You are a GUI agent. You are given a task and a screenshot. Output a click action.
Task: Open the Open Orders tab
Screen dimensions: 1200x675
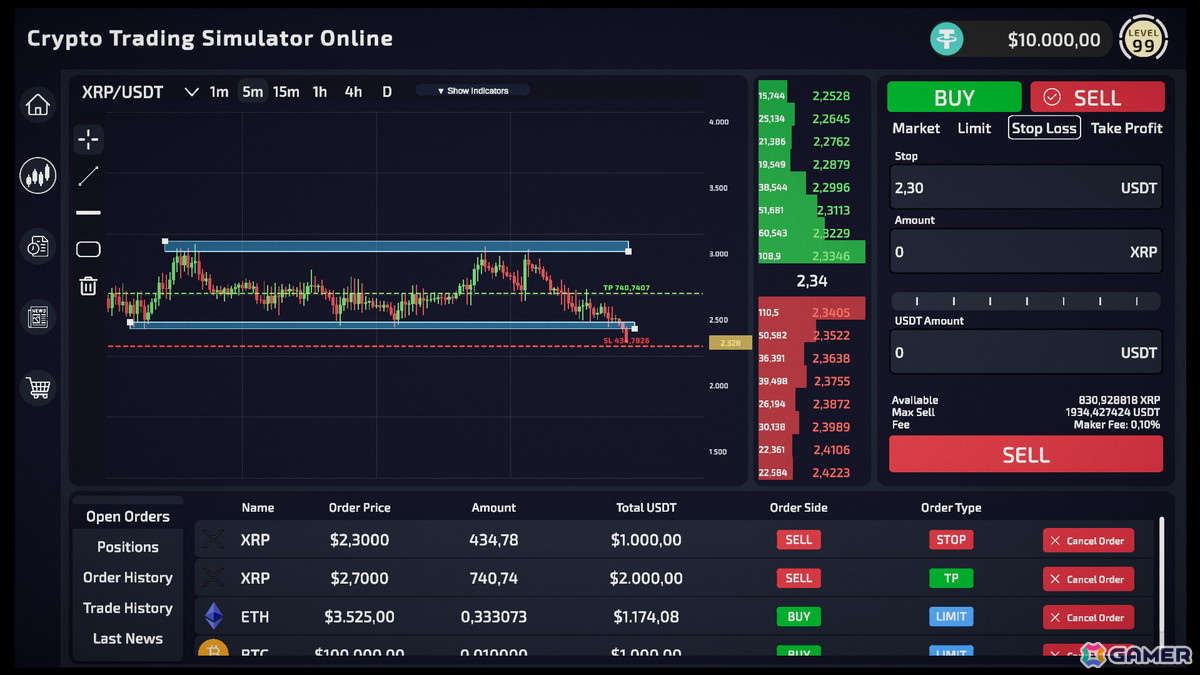[128, 517]
